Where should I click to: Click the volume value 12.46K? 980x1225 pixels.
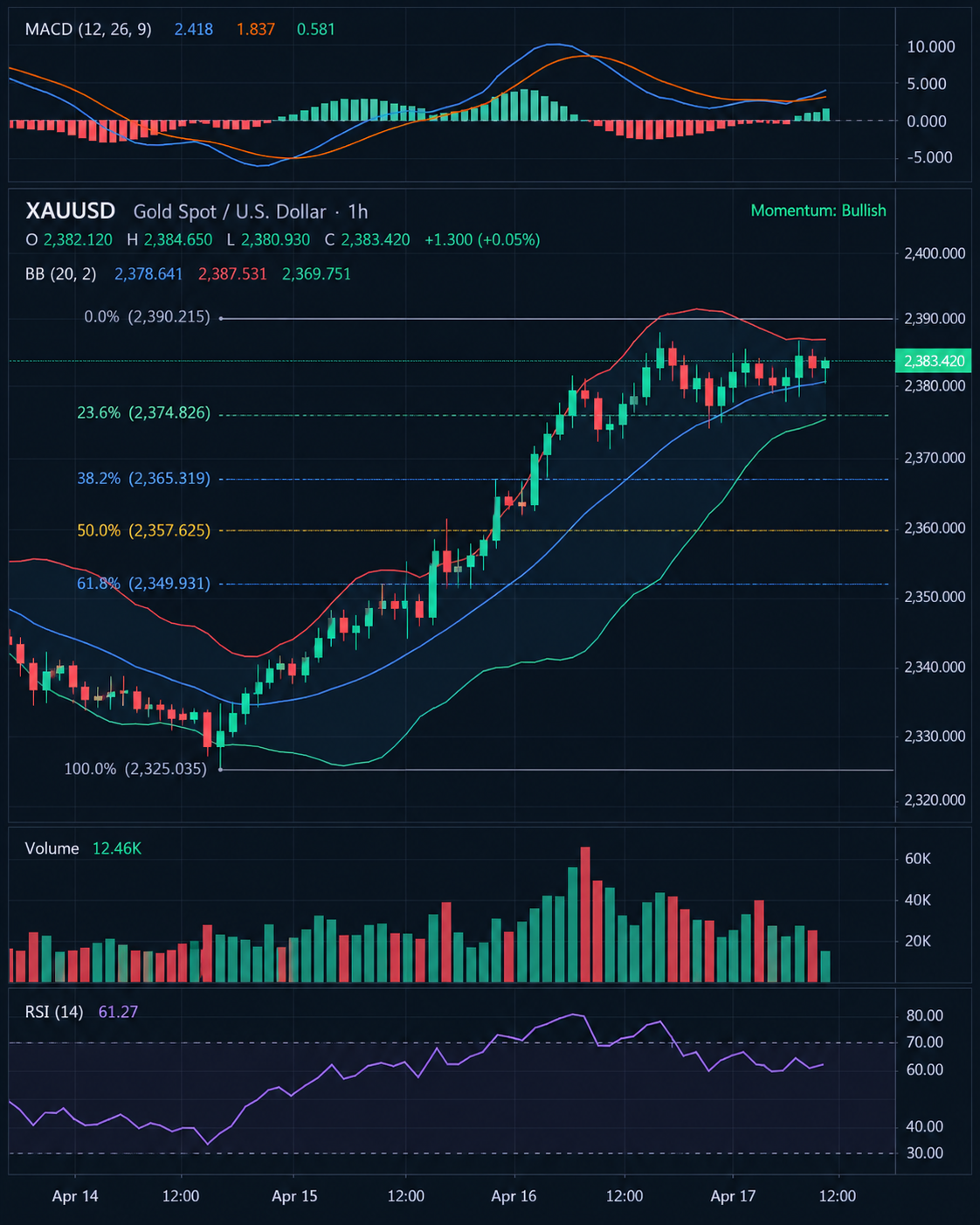[x=116, y=848]
